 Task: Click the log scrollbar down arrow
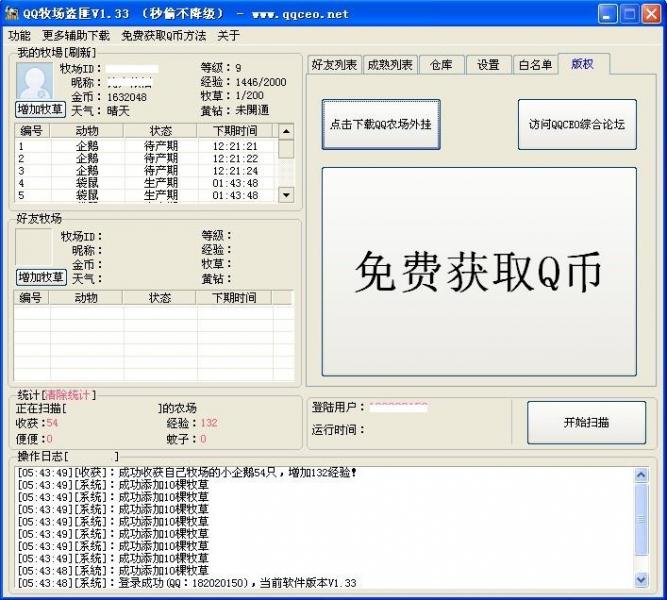(641, 579)
